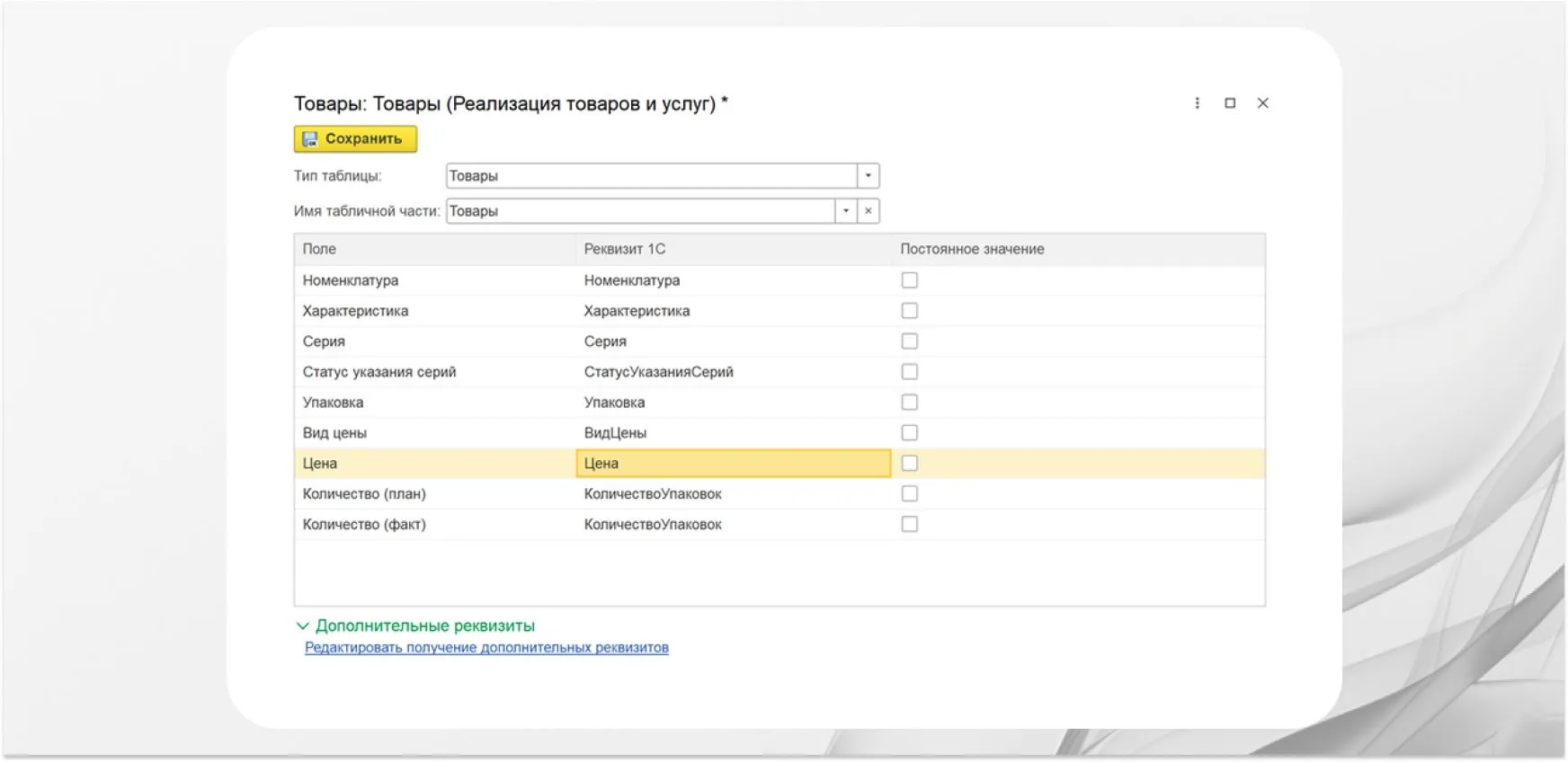Select the Вид цены field cell
Viewport: 1568px width, 762px height.
[435, 433]
